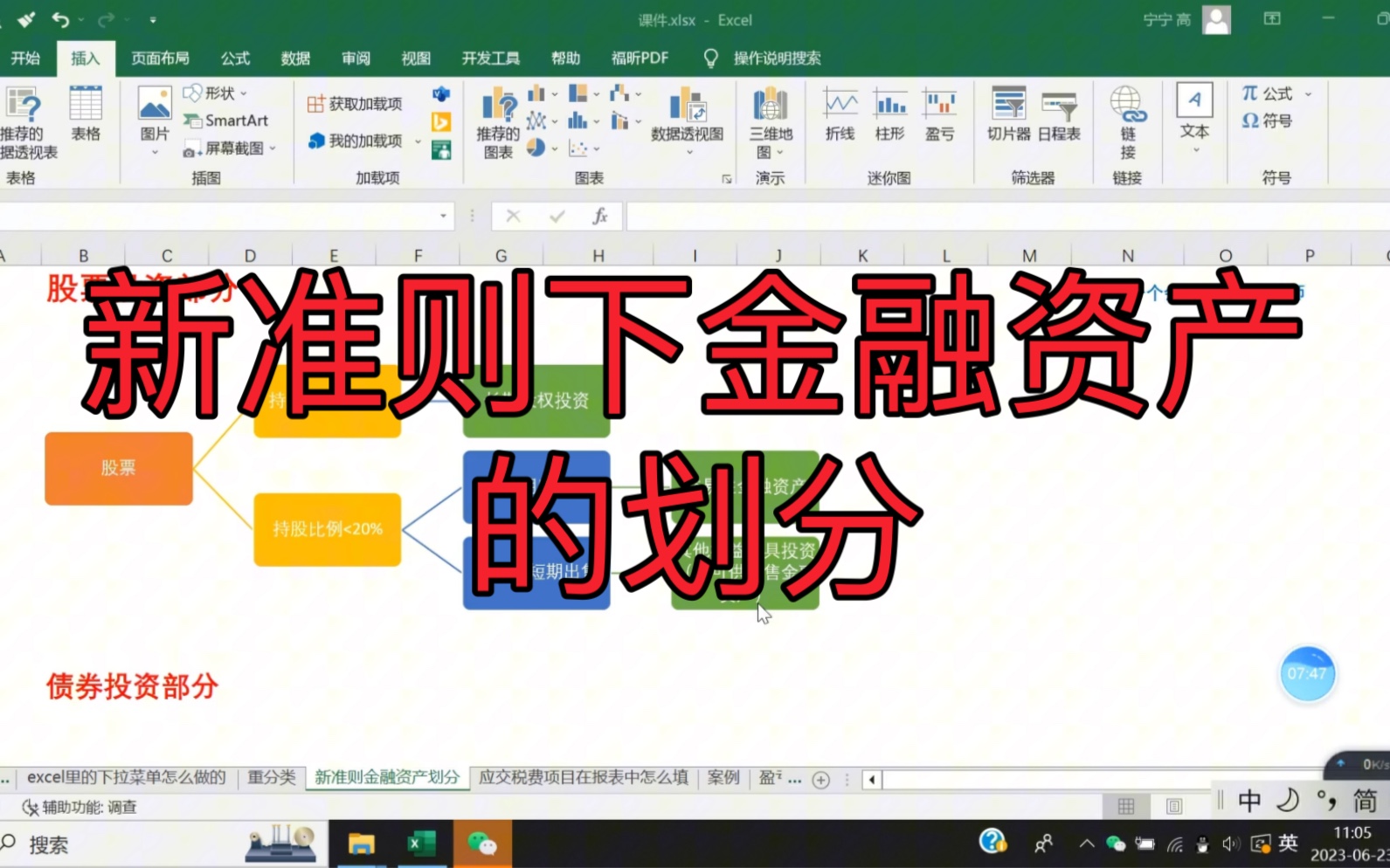Open the charts dialog launcher

click(727, 179)
